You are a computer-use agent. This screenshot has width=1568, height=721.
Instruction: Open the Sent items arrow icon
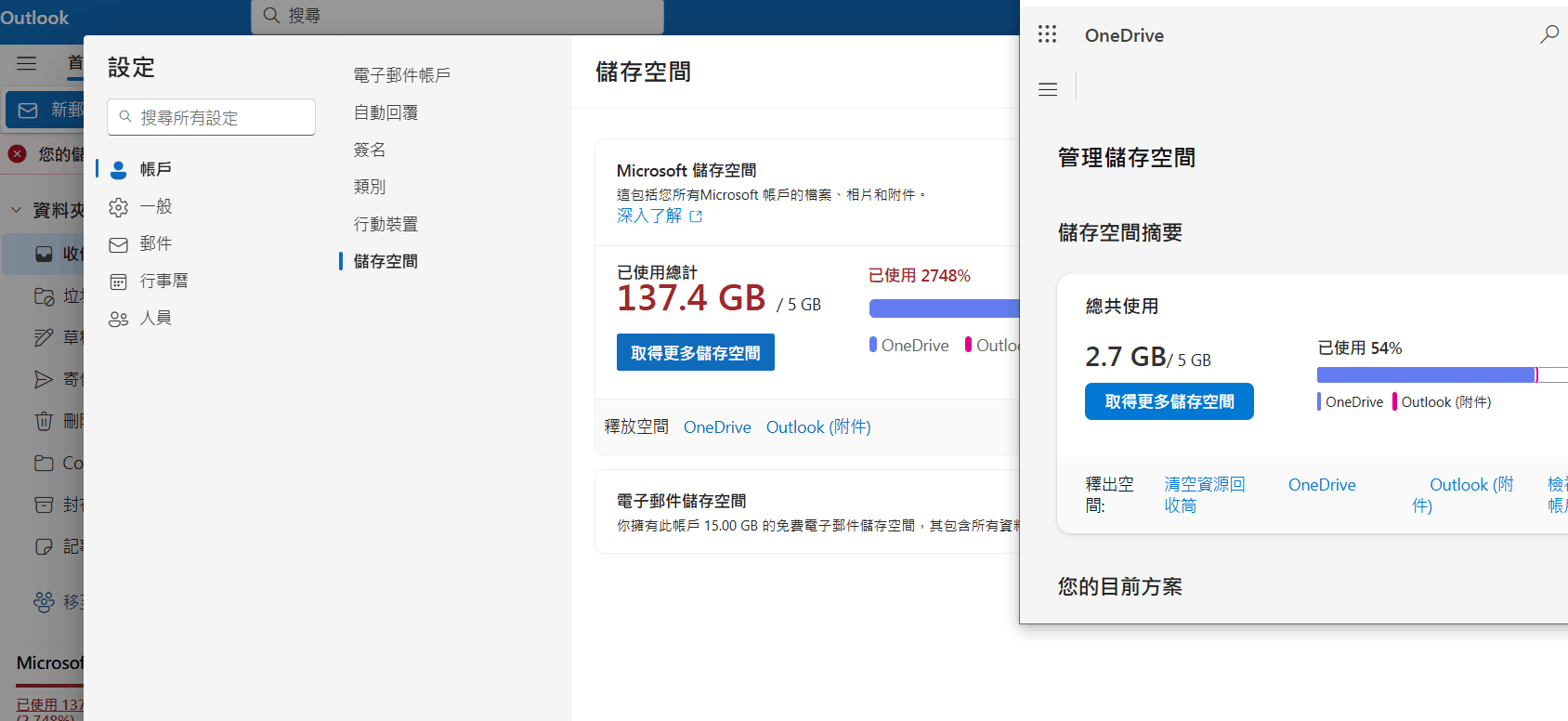(x=44, y=379)
